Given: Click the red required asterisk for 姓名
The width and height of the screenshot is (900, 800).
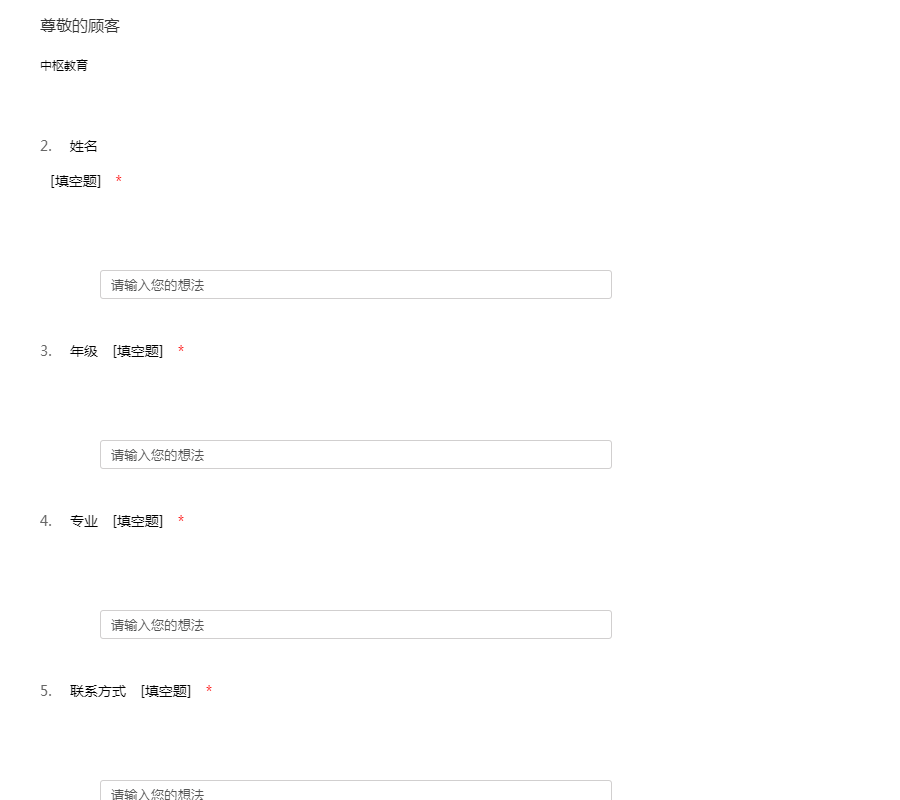Looking at the screenshot, I should click(x=119, y=181).
